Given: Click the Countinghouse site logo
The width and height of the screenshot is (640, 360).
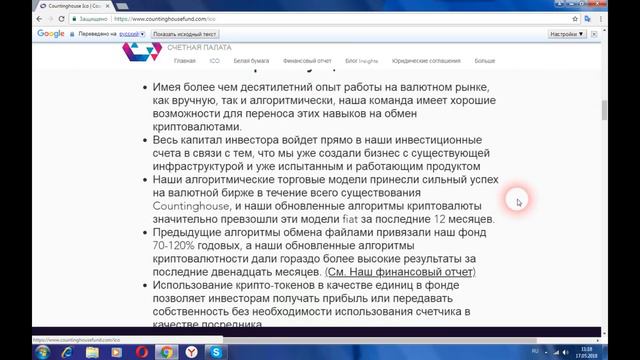Looking at the screenshot, I should pos(142,52).
